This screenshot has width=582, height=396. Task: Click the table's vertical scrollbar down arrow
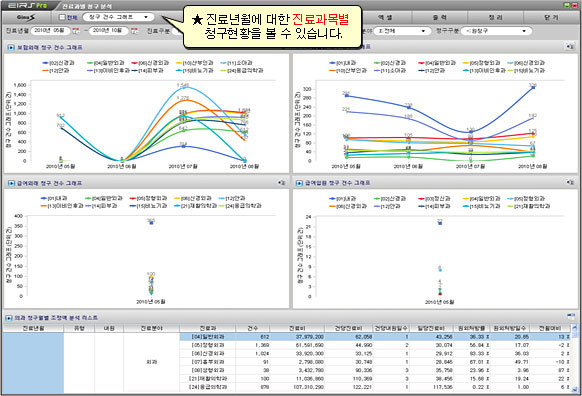pos(575,389)
